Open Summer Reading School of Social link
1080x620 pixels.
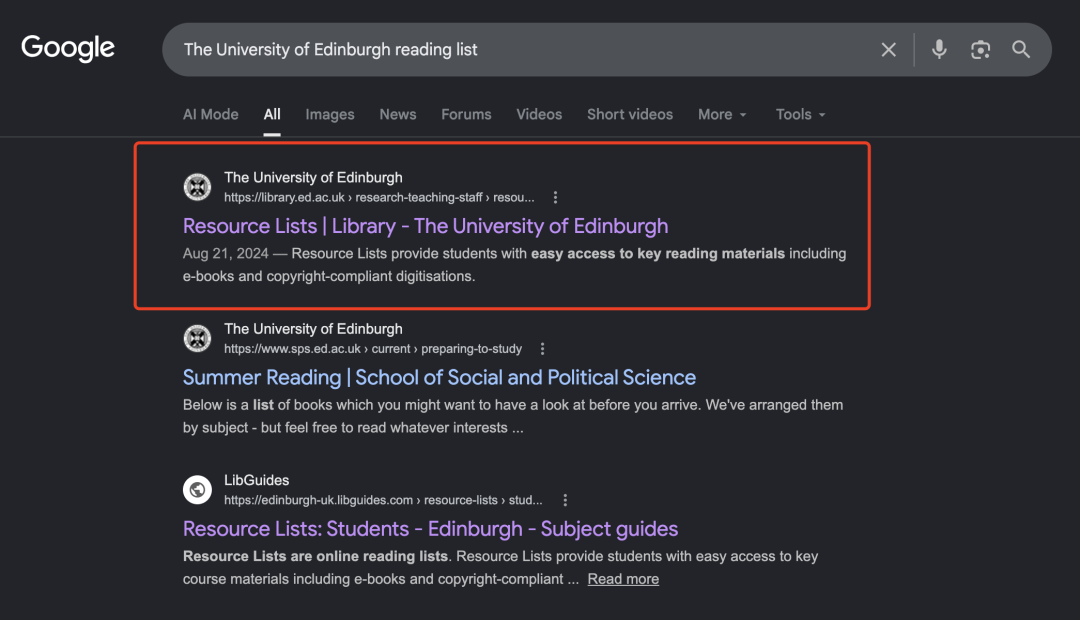(439, 378)
